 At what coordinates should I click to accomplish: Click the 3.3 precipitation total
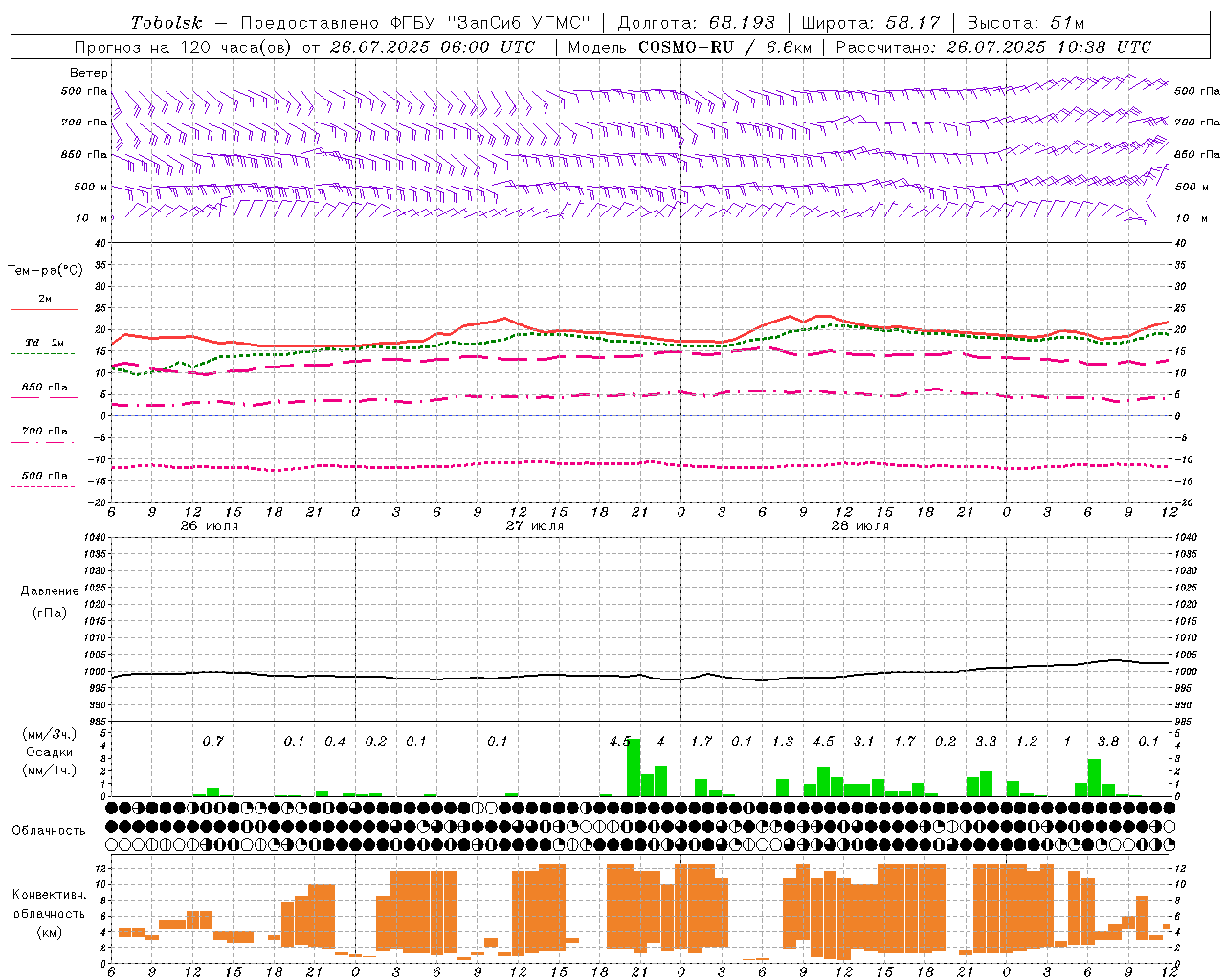[986, 741]
